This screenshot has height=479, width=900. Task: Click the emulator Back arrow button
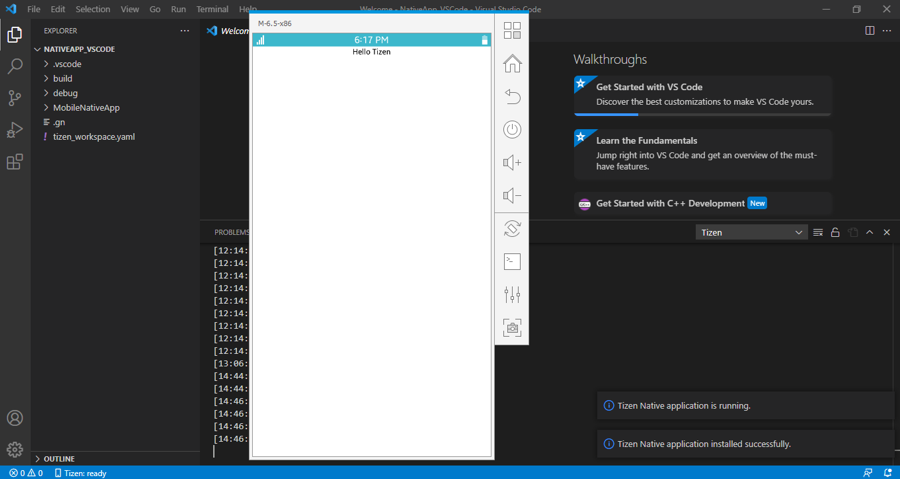point(512,97)
